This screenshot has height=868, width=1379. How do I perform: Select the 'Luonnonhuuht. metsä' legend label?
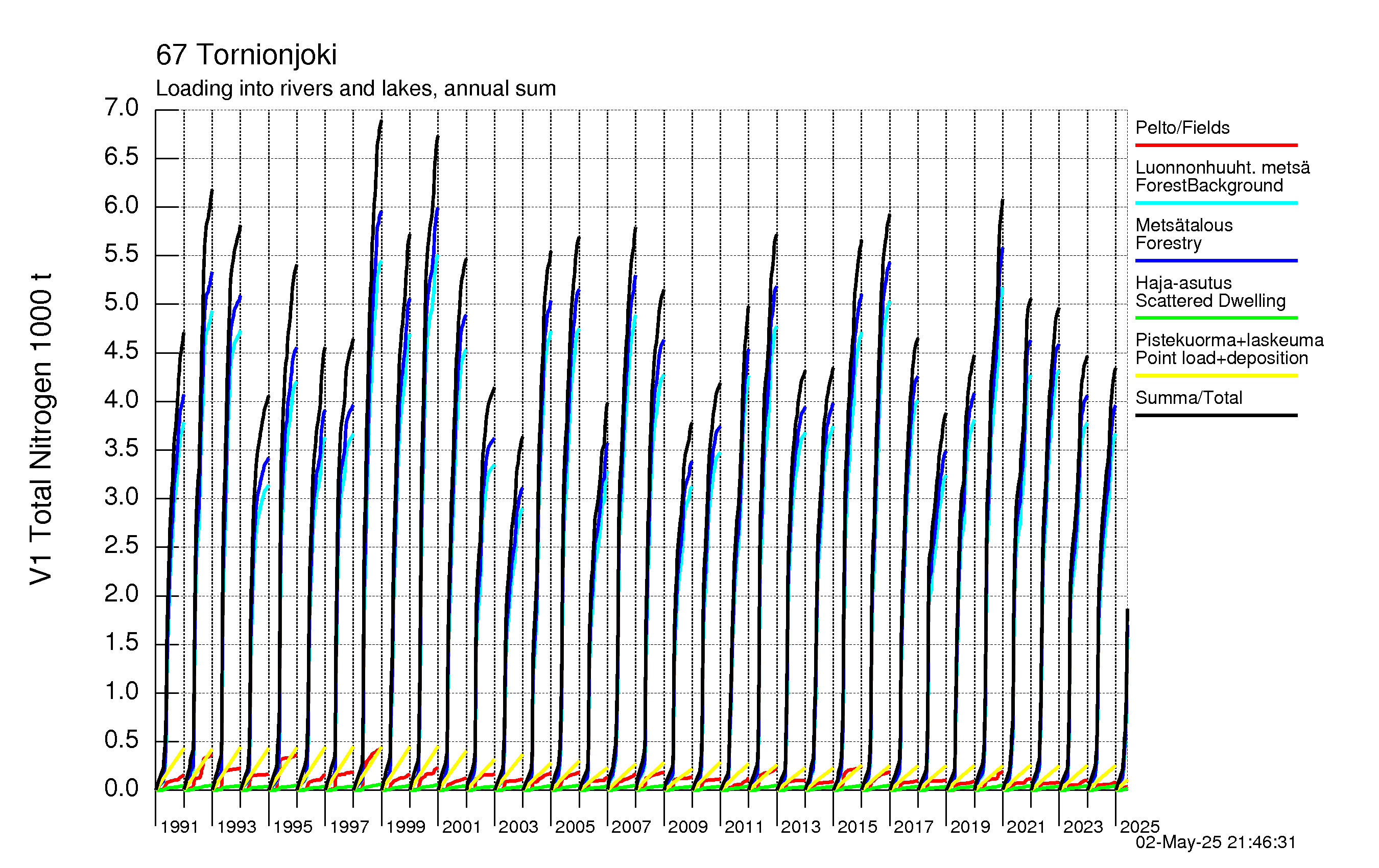pos(1223,167)
